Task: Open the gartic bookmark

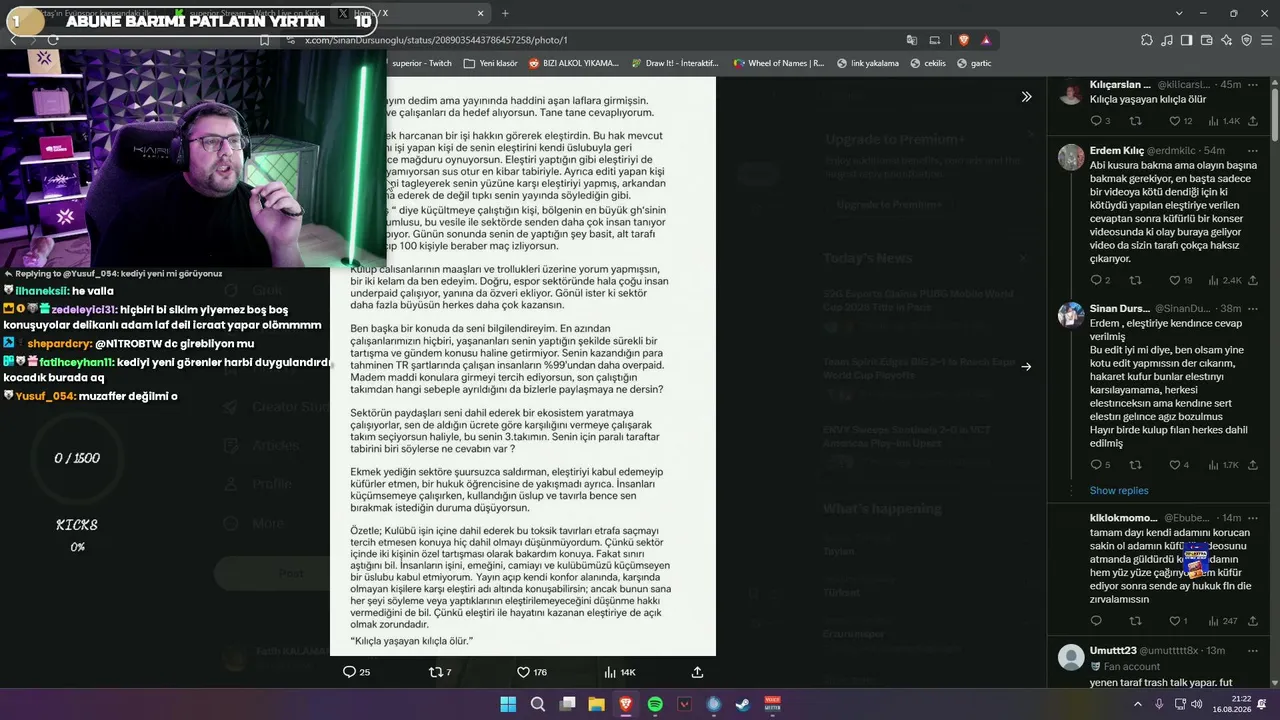Action: point(974,63)
